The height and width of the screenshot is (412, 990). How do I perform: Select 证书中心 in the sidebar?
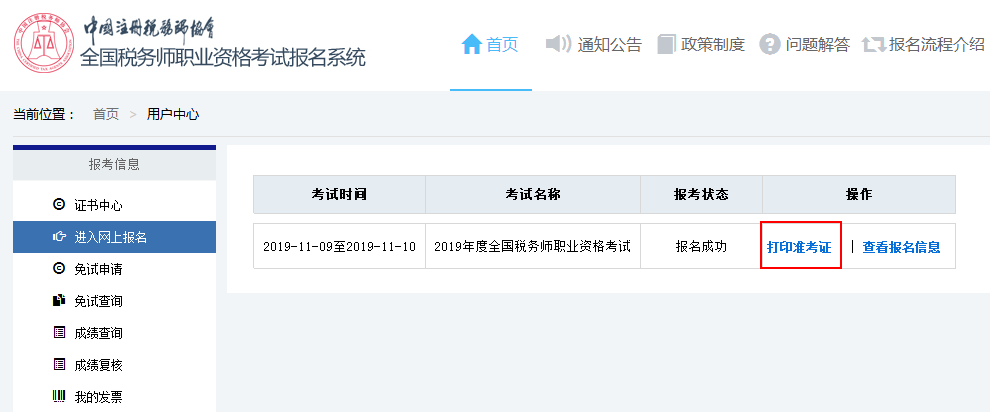click(x=114, y=205)
